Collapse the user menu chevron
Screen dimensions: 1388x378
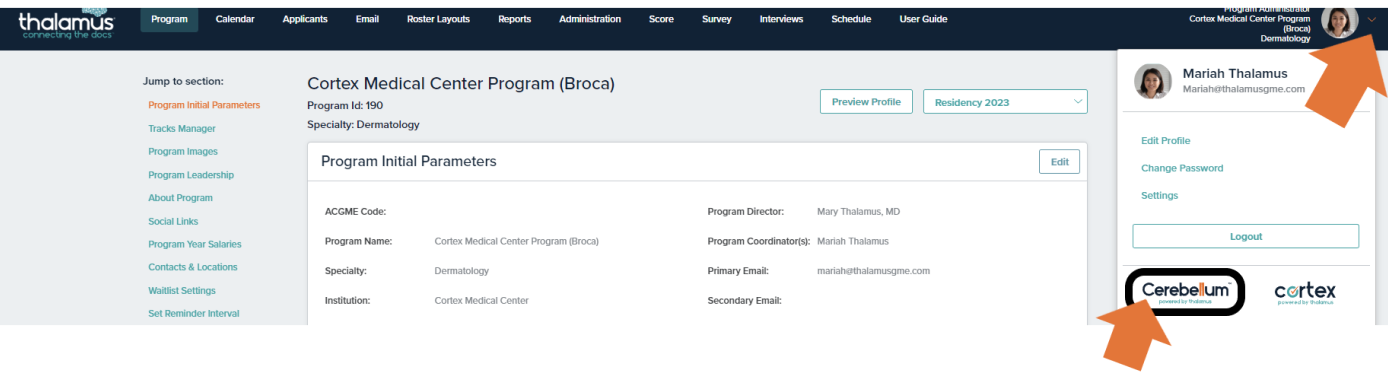1371,21
